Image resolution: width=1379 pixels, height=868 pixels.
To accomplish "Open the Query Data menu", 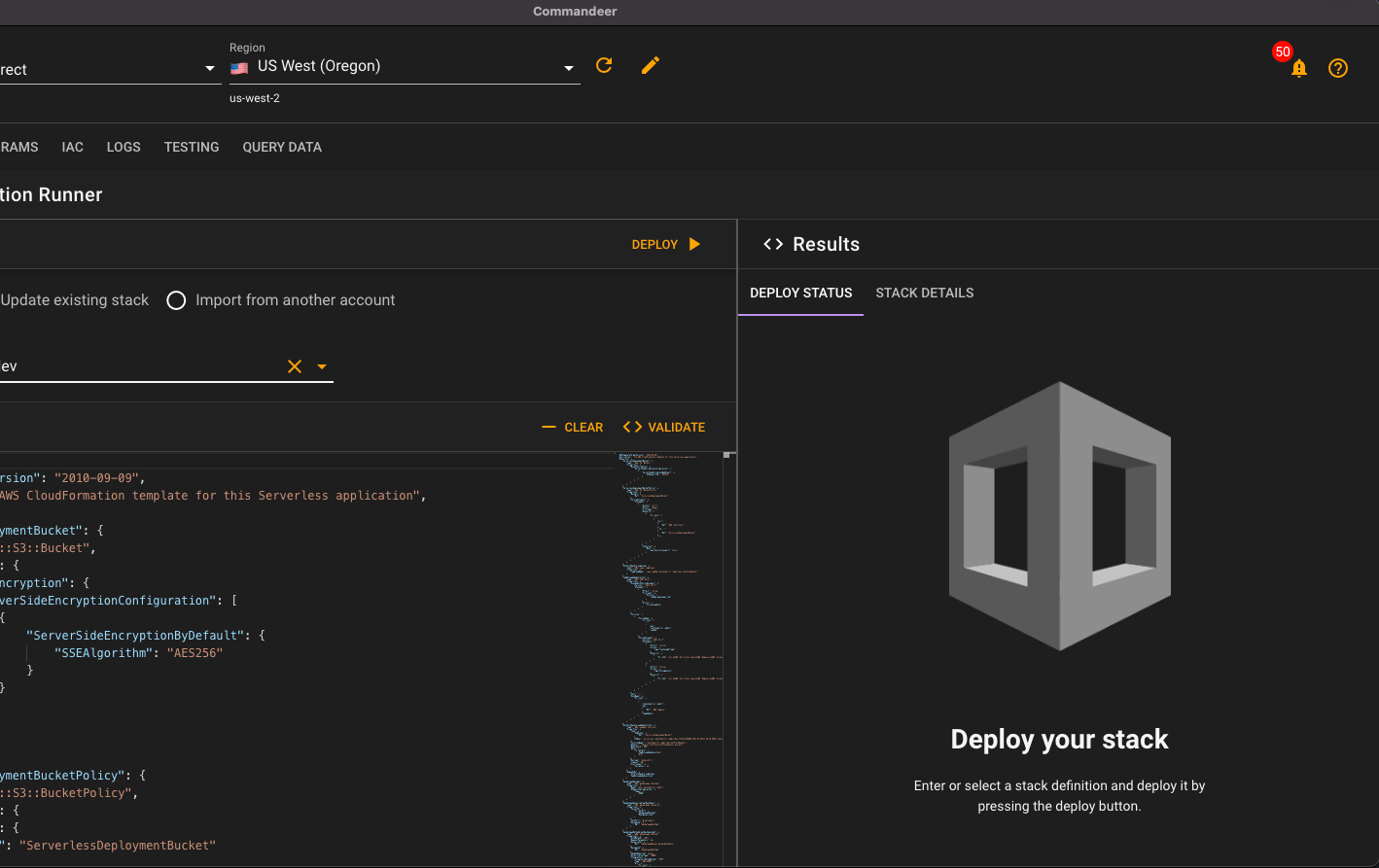I will pos(282,147).
